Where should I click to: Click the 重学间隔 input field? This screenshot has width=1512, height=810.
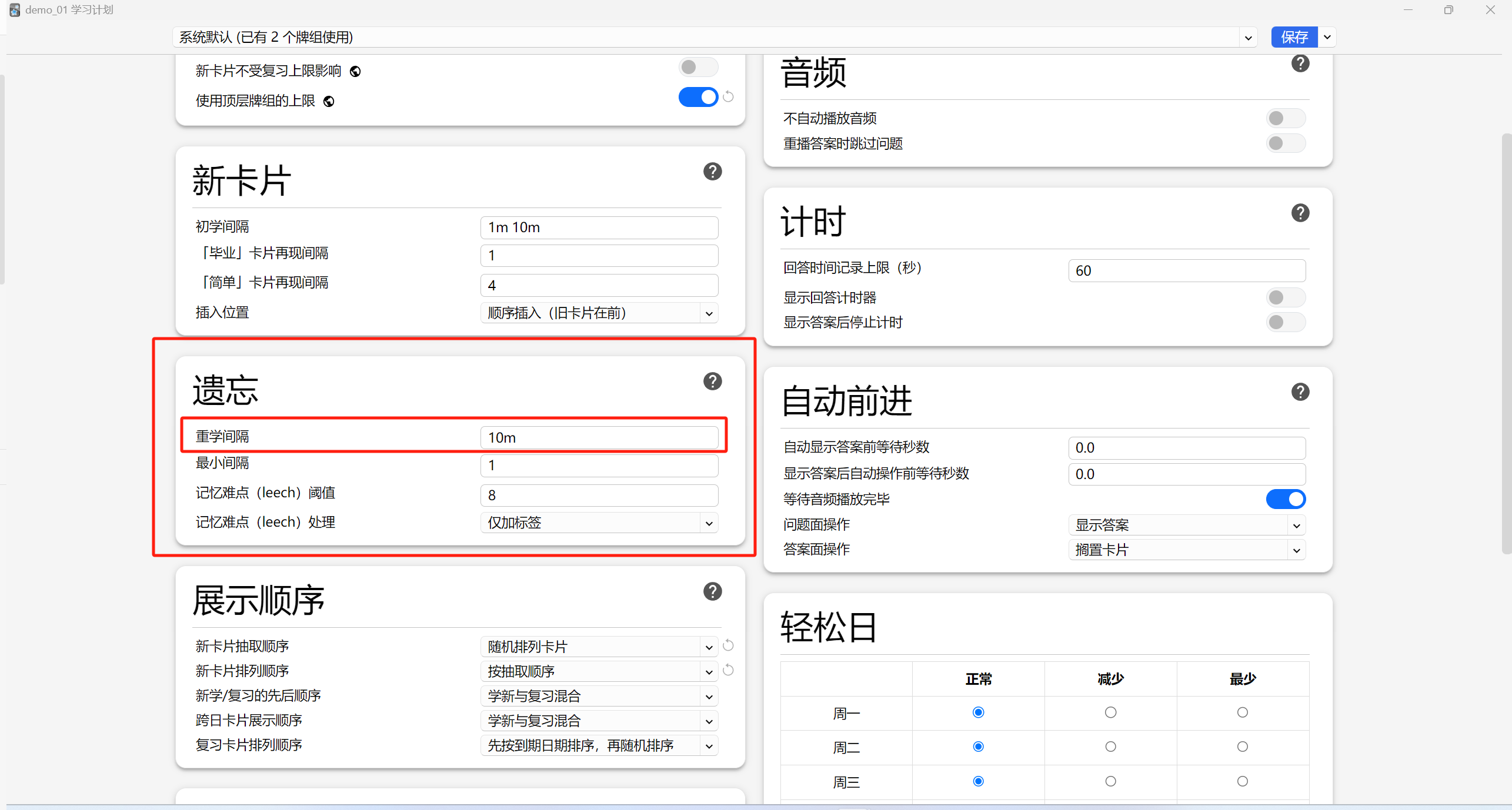click(x=599, y=438)
